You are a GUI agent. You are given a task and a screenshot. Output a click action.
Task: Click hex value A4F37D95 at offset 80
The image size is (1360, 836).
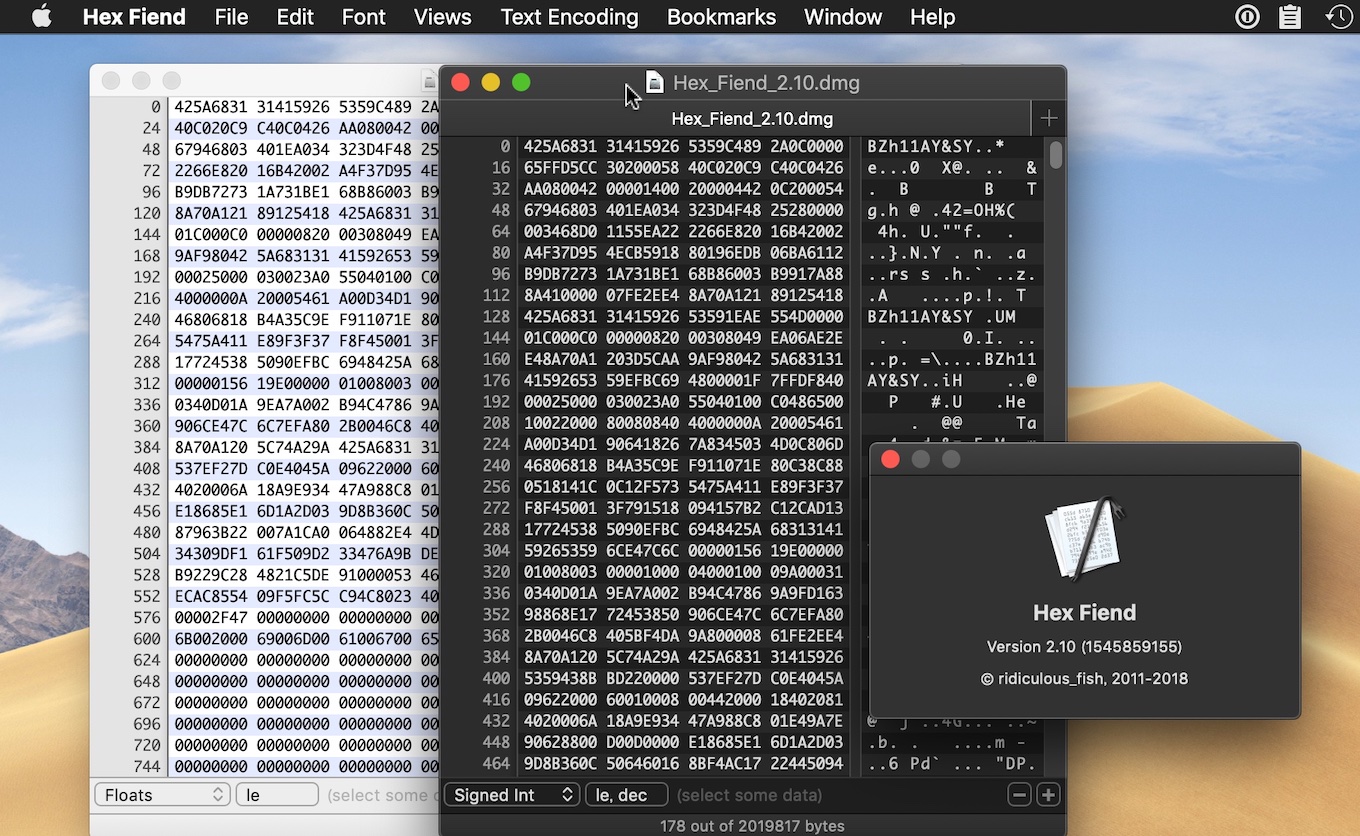point(561,253)
